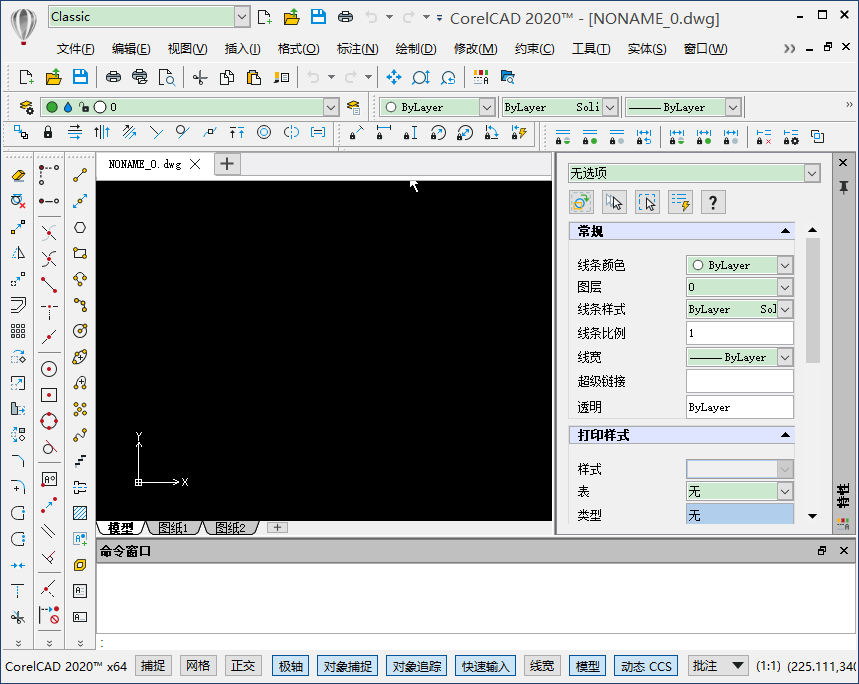Viewport: 859px width, 684px height.
Task: Click the Paste clipboard icon
Action: [254, 77]
